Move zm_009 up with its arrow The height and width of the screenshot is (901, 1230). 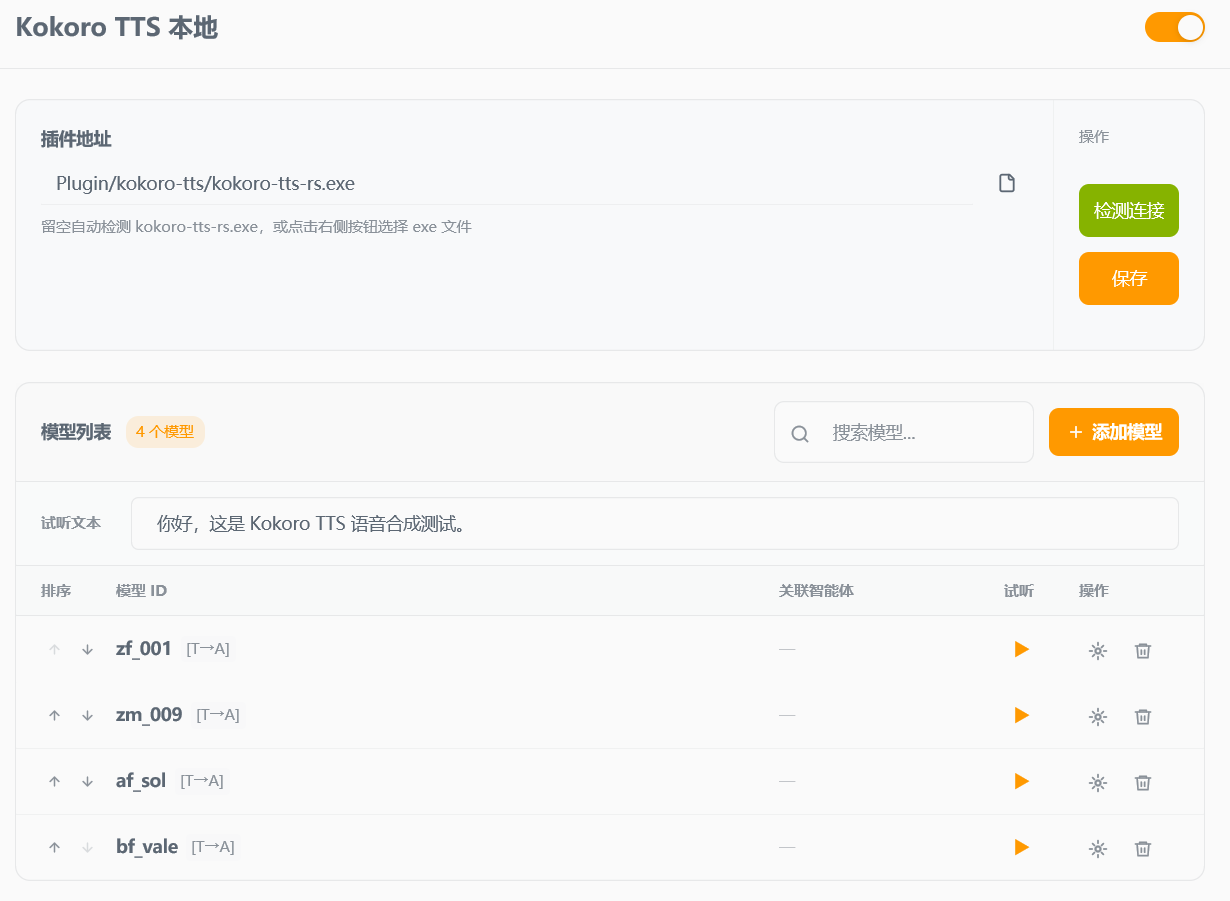tap(55, 716)
